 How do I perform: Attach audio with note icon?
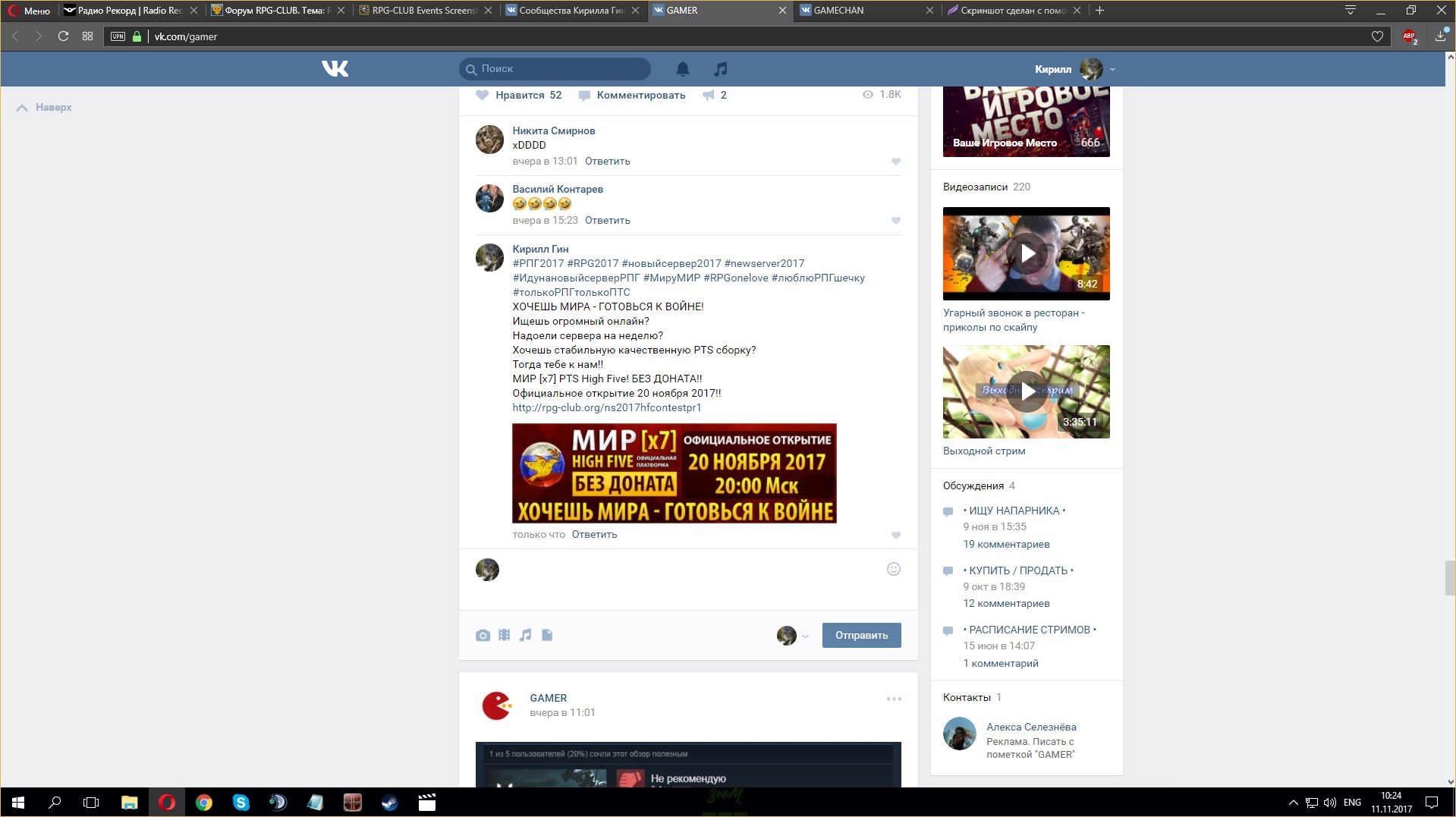click(525, 636)
